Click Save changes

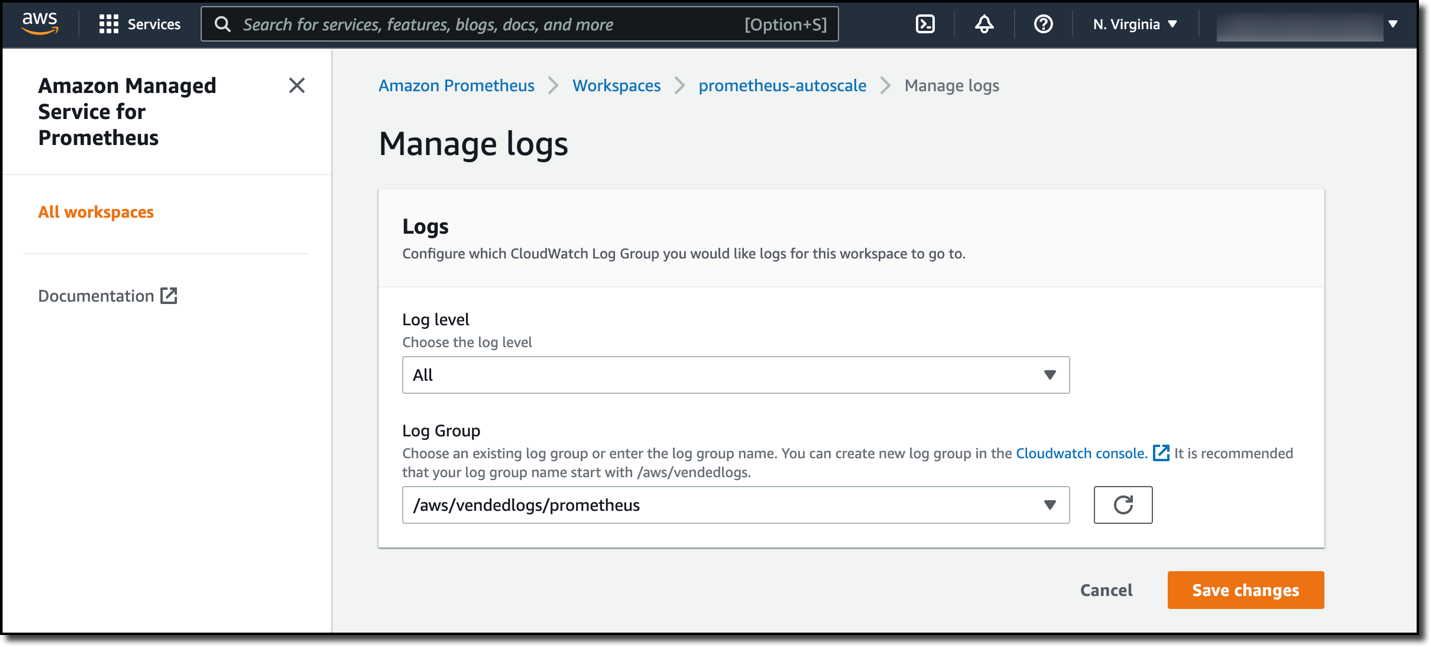[1246, 590]
